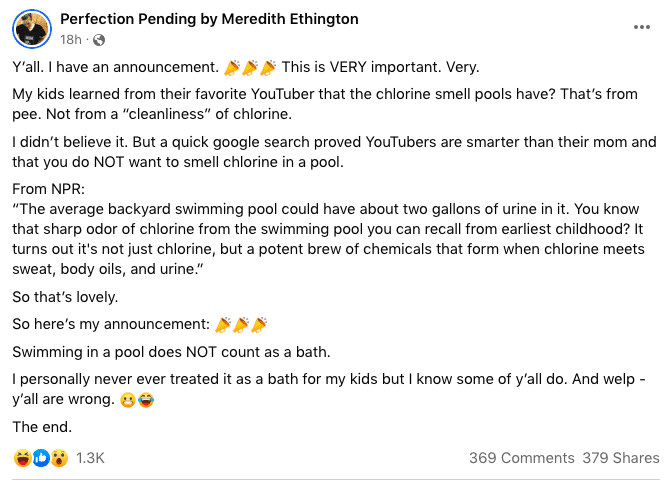View the 1.3K reactions list
Screen dimensions: 672x486
(x=90, y=458)
